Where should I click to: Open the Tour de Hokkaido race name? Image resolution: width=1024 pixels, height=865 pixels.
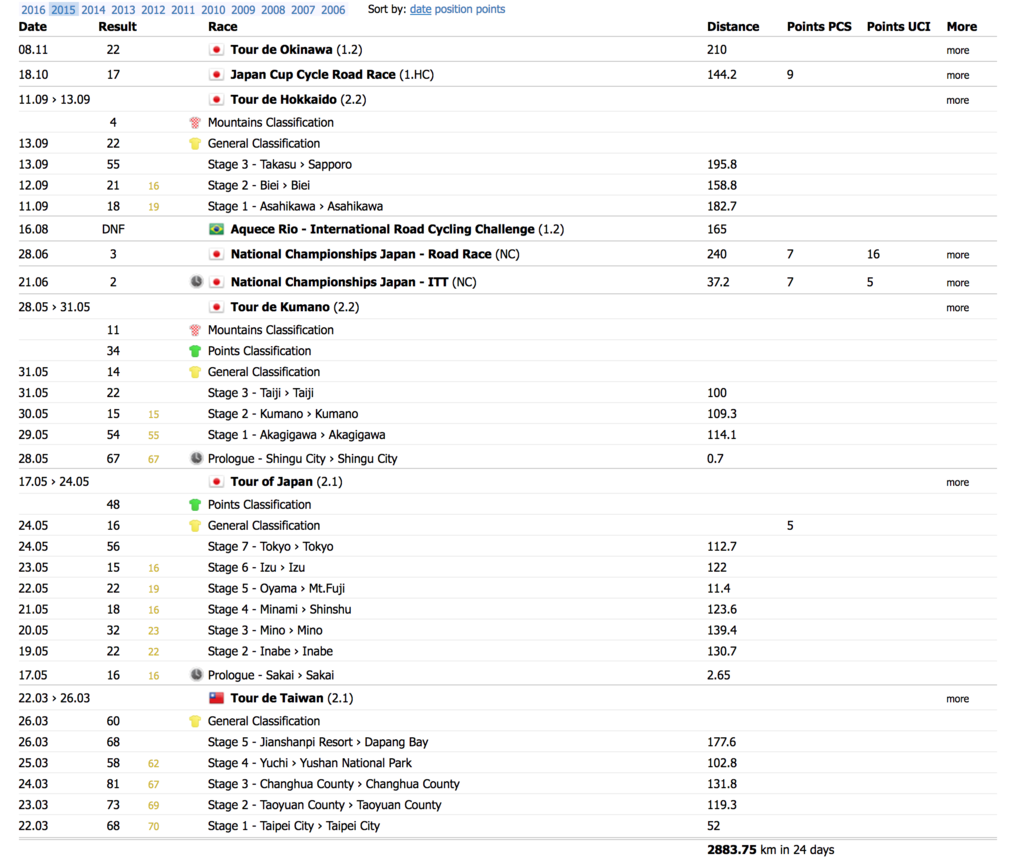[283, 99]
